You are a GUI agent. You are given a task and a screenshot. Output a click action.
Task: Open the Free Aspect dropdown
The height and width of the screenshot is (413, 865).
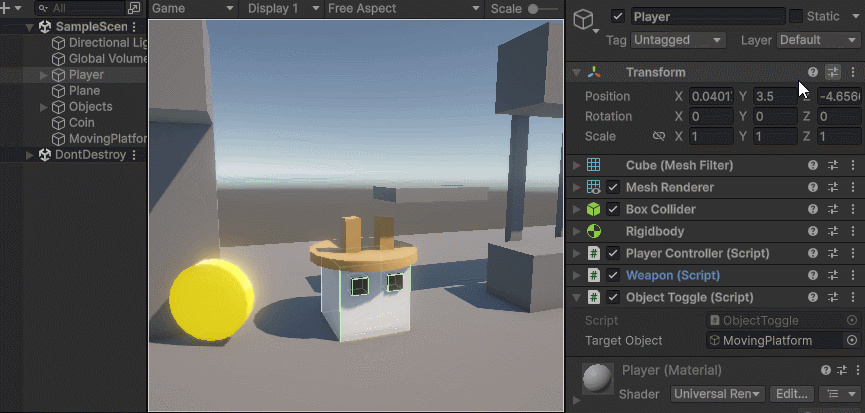(403, 8)
